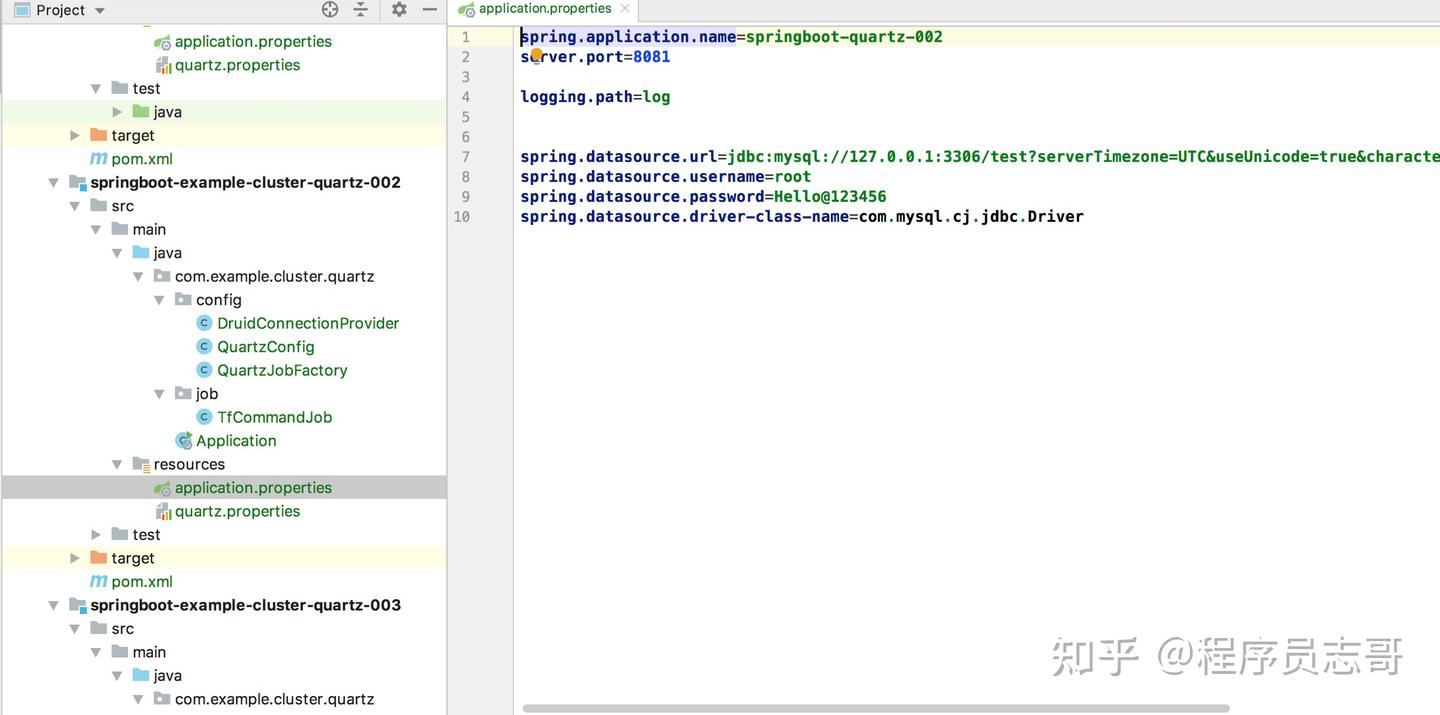Expand the java folder under the top test folder
The width and height of the screenshot is (1440, 715).
click(117, 112)
